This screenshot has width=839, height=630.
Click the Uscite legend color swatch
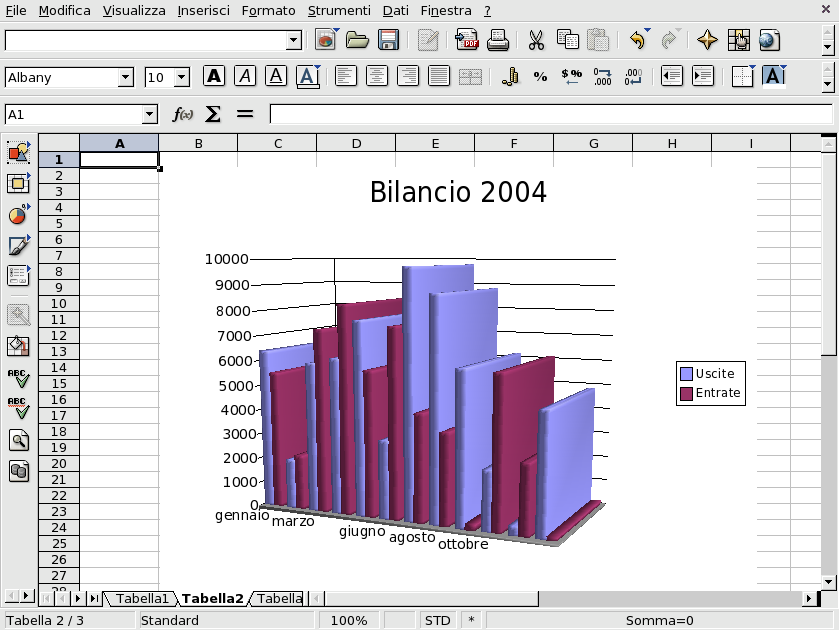pos(686,374)
